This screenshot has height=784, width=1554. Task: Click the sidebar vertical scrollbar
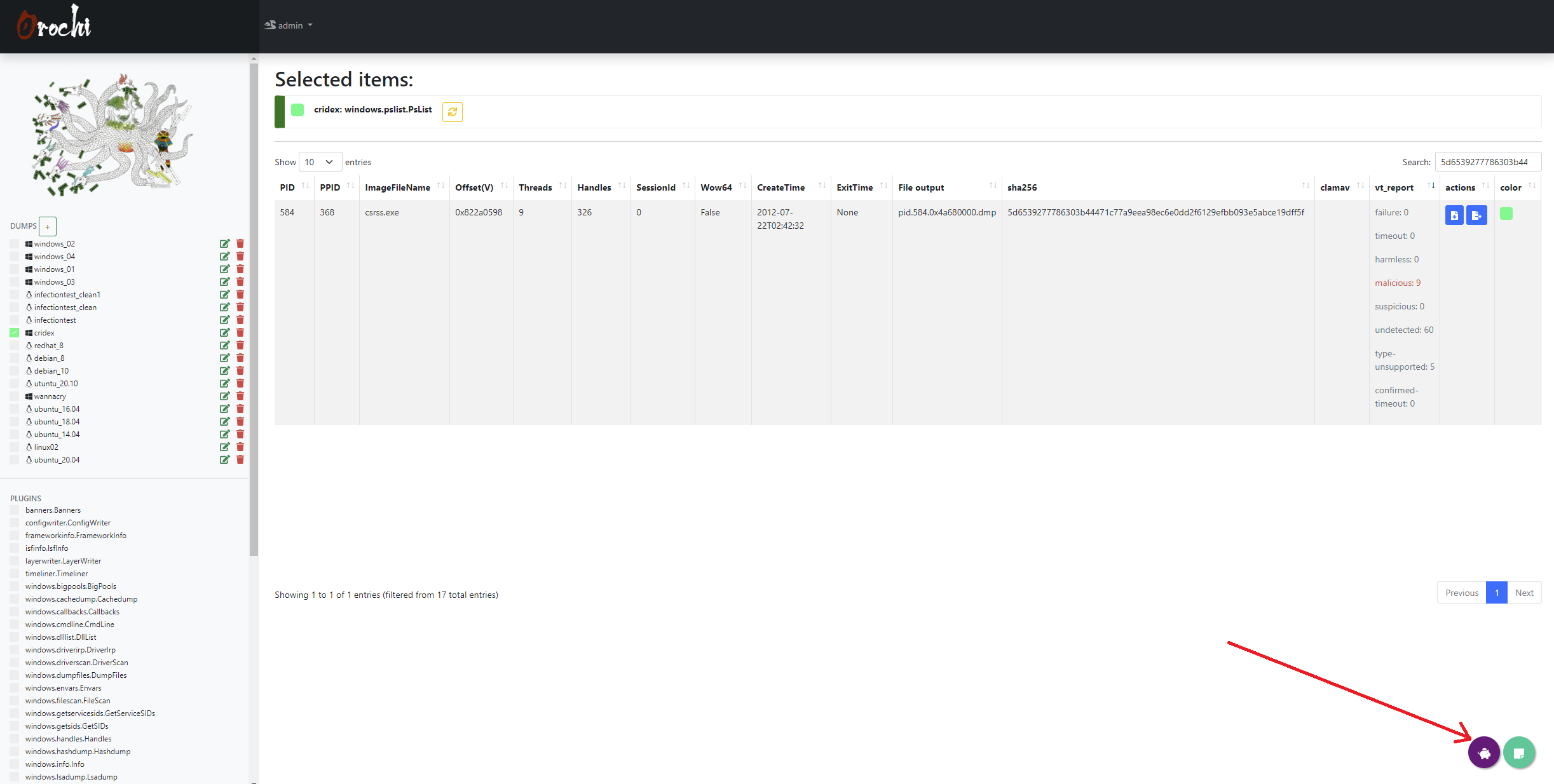[254, 309]
